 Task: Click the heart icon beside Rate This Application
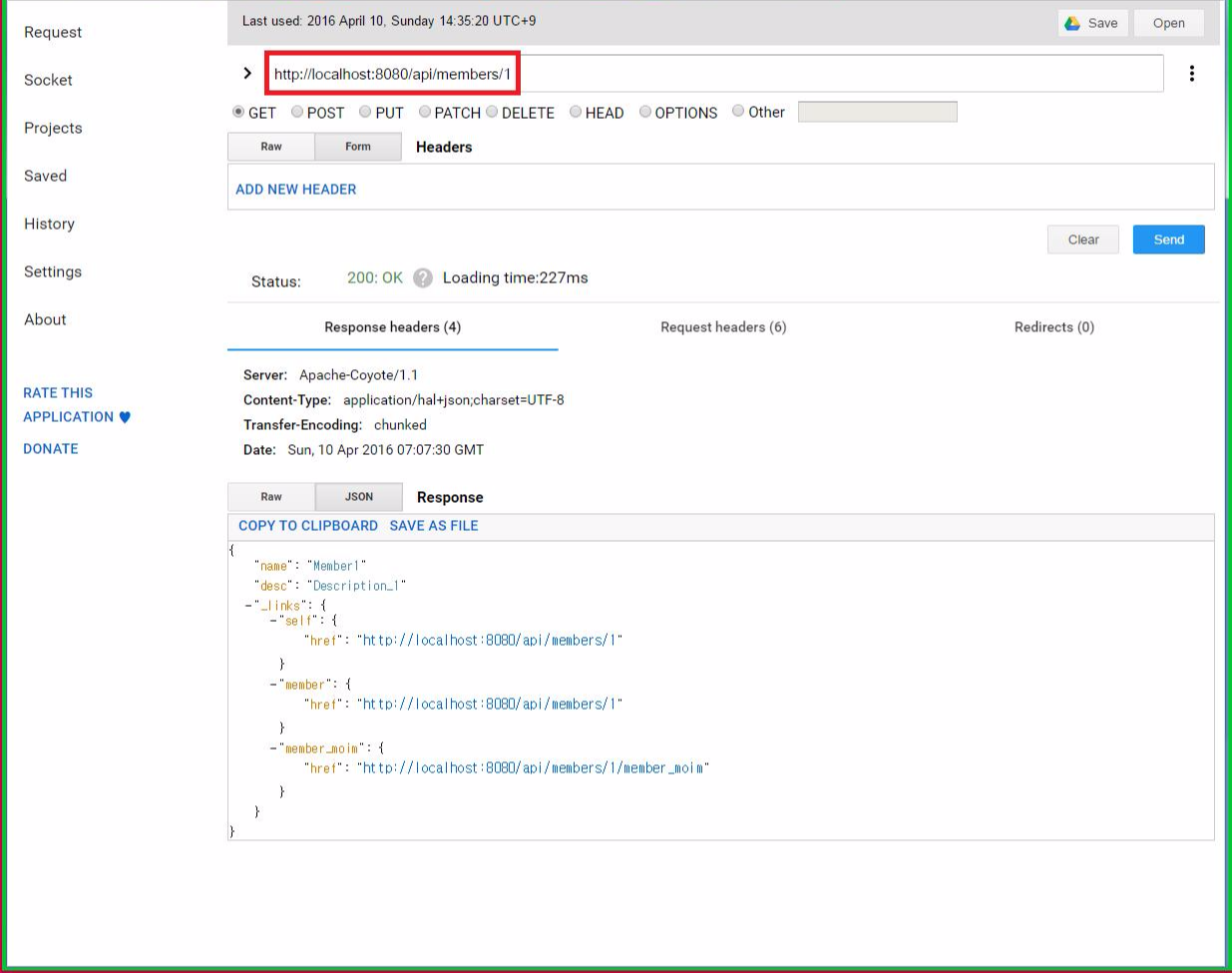pyautogui.click(x=125, y=417)
